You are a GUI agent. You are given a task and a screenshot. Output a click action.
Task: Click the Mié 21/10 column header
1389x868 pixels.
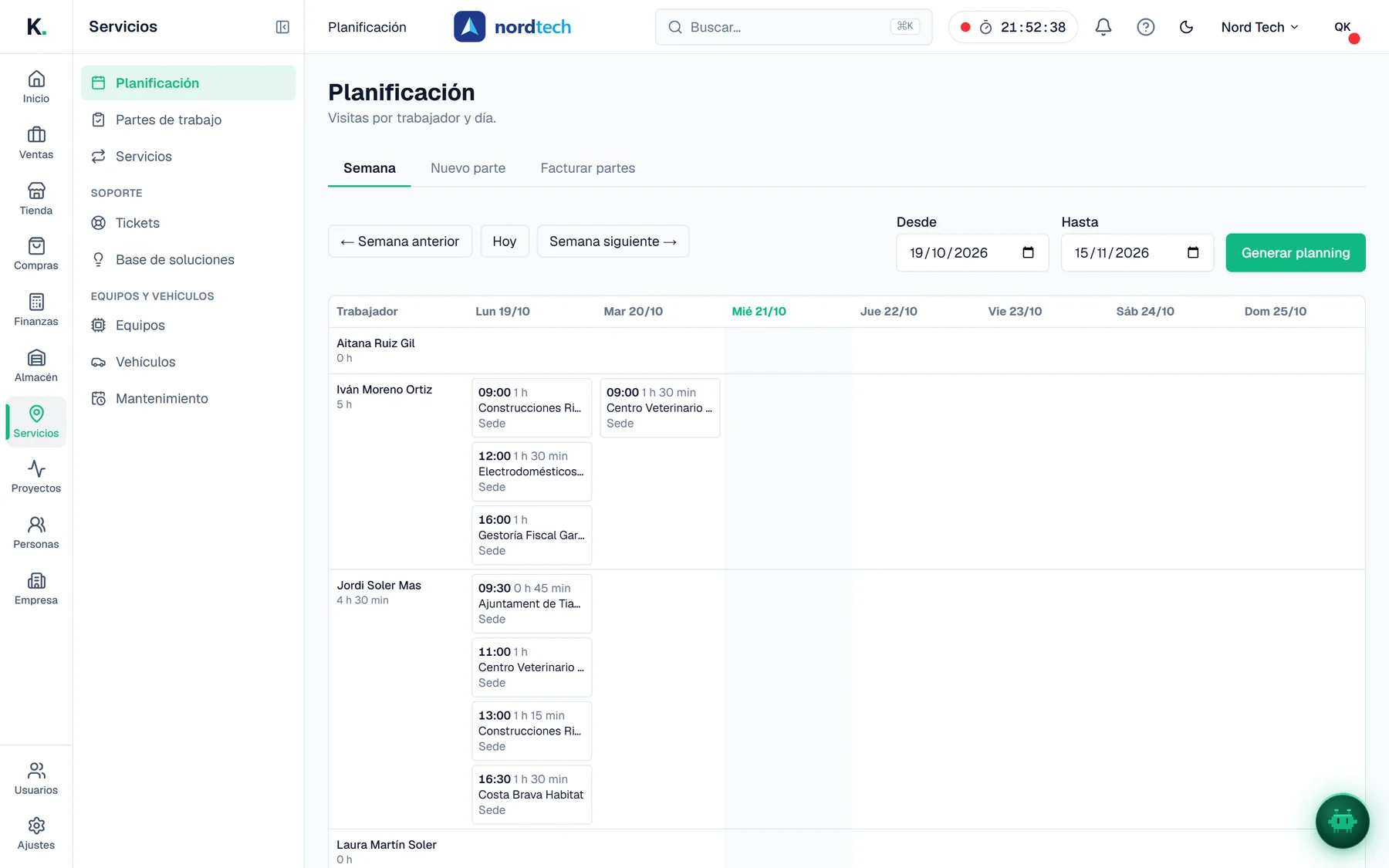point(759,312)
